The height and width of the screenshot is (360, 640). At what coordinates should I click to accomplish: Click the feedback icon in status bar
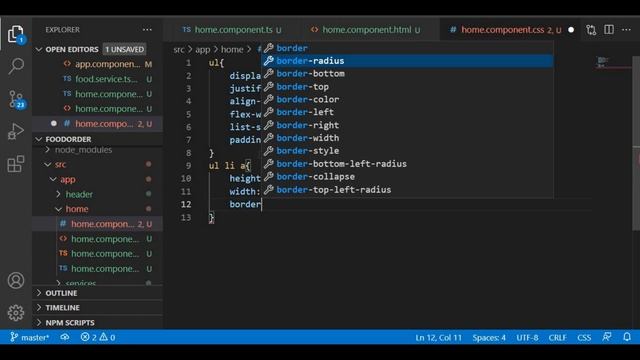pyautogui.click(x=607, y=337)
